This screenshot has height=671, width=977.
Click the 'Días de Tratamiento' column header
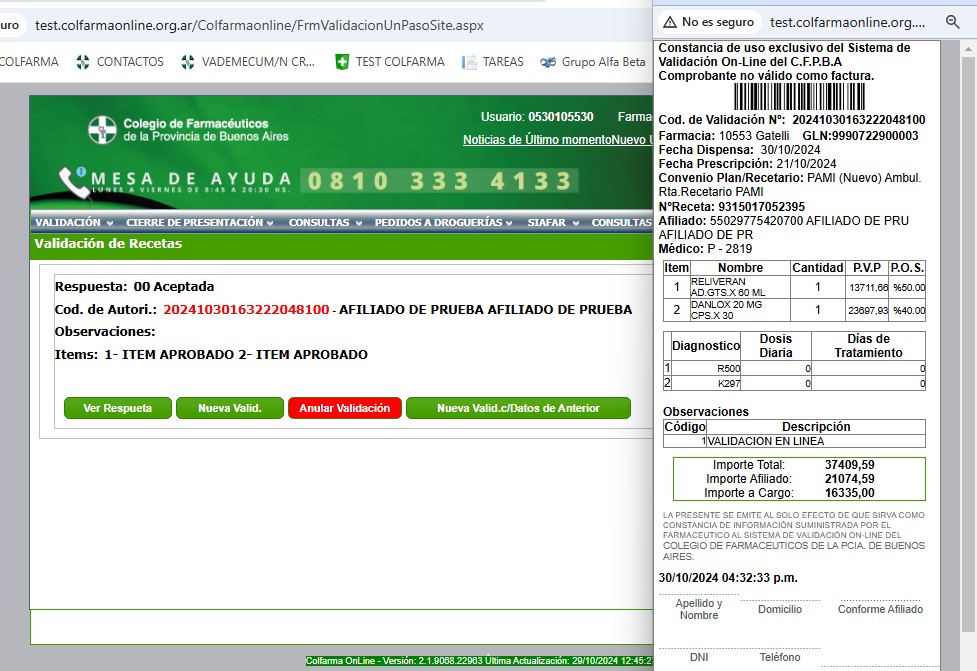(x=868, y=346)
